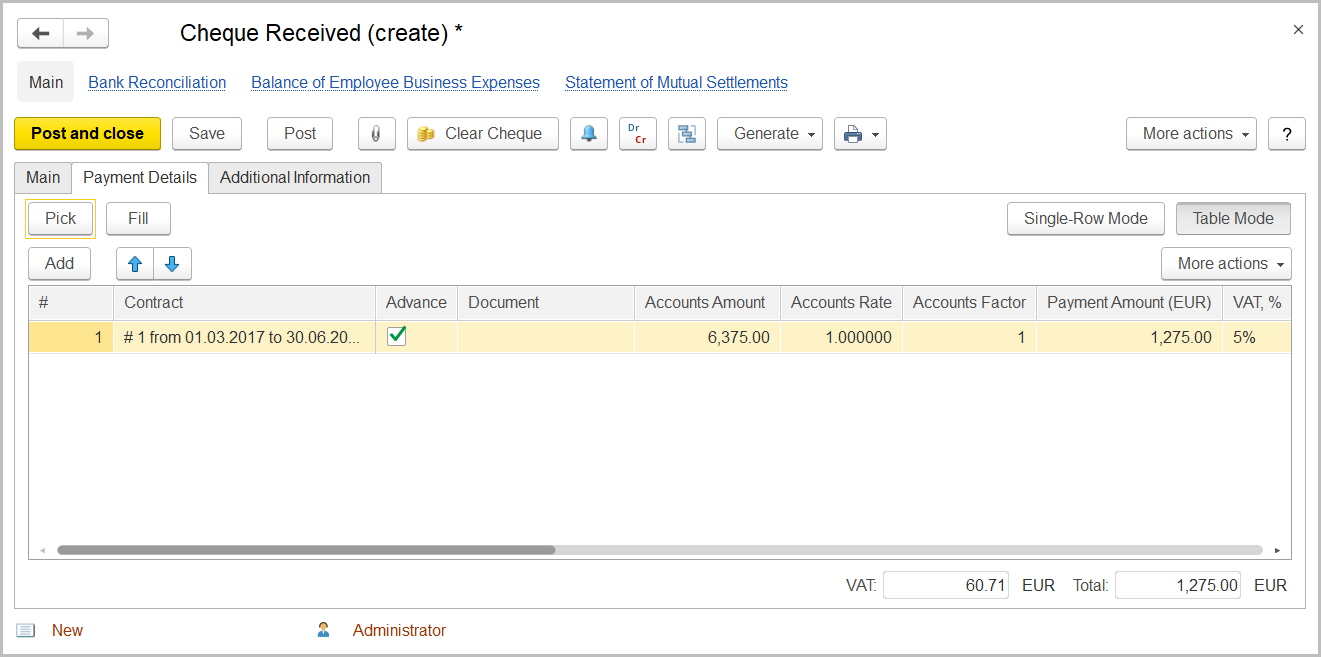Enable Table Mode view
The width and height of the screenshot is (1321, 657).
(x=1233, y=218)
